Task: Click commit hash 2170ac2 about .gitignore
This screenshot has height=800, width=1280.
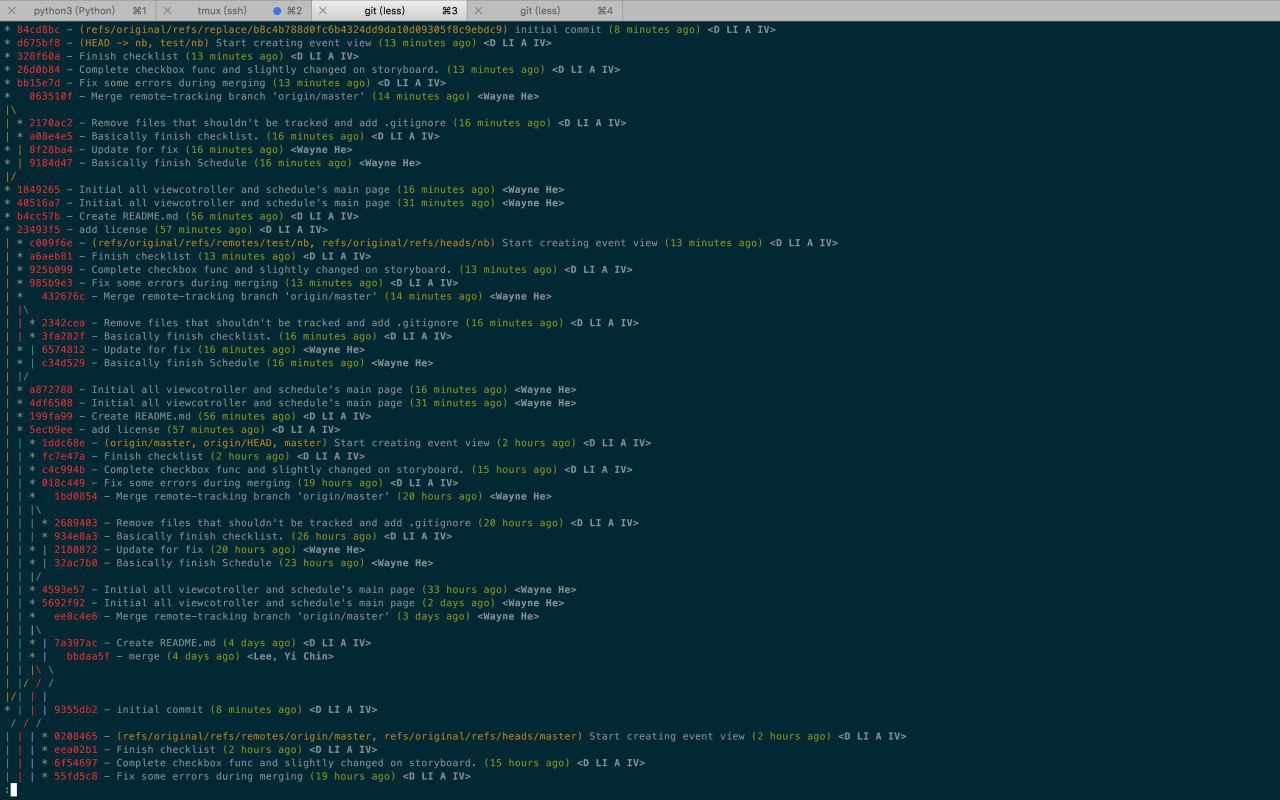Action: tap(51, 123)
